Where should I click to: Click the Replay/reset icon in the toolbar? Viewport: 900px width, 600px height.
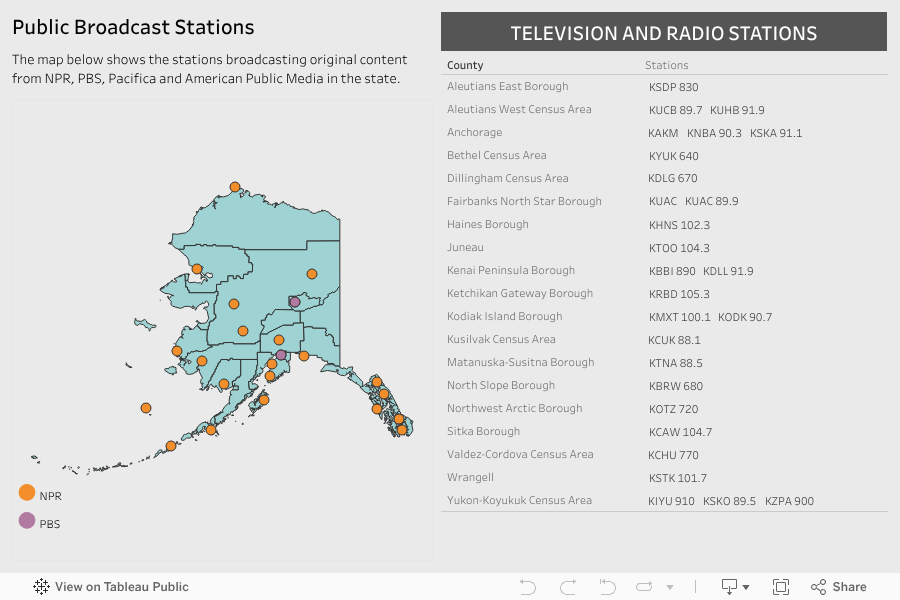click(605, 586)
